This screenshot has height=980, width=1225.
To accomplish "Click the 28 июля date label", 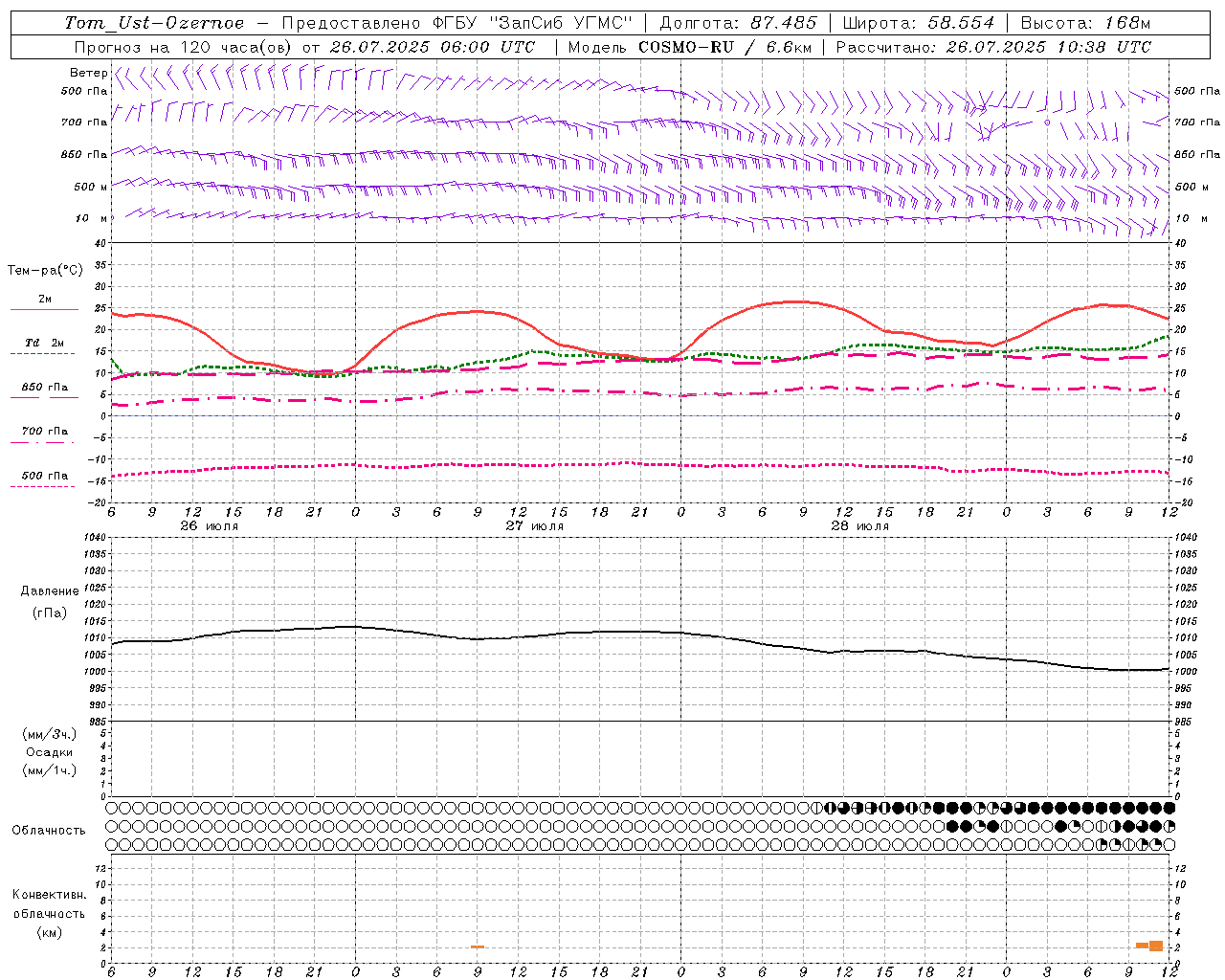I will [860, 526].
